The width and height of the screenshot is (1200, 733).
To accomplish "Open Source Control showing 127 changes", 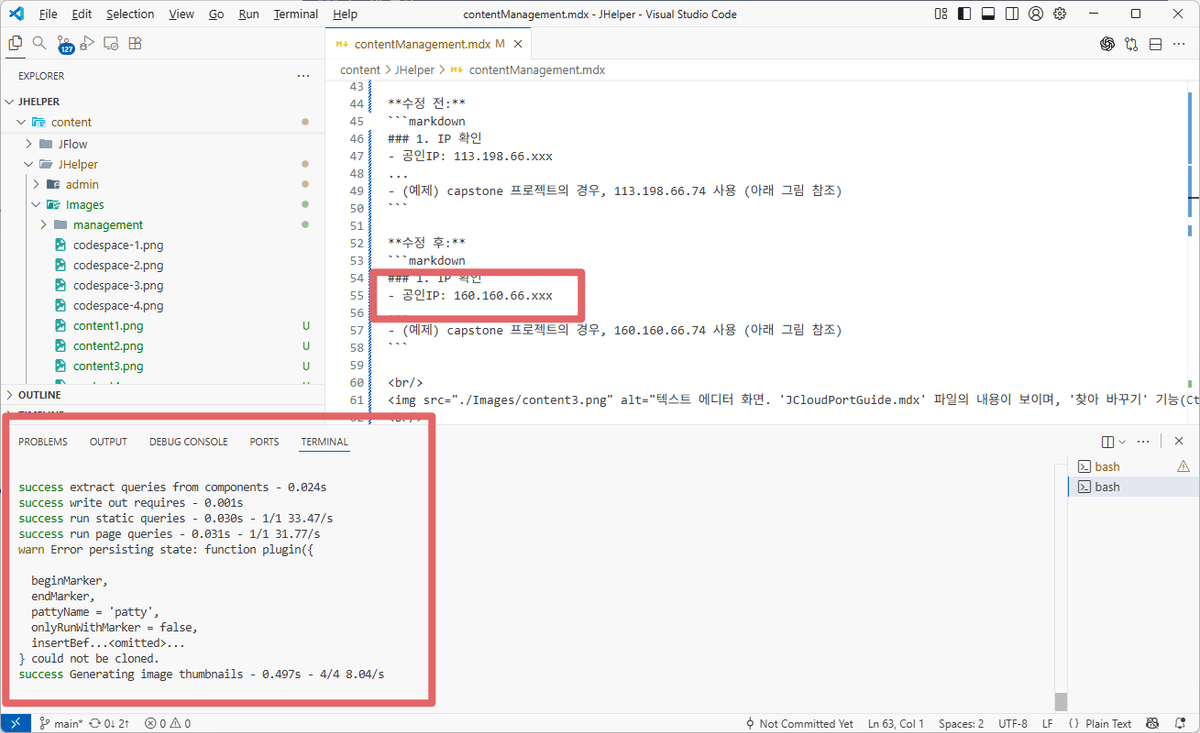I will (64, 43).
